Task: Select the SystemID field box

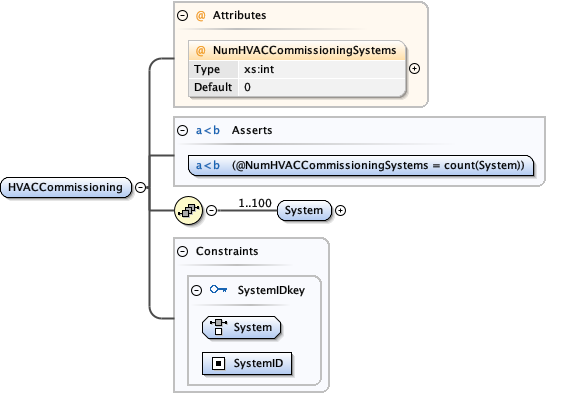Action: coord(247,363)
